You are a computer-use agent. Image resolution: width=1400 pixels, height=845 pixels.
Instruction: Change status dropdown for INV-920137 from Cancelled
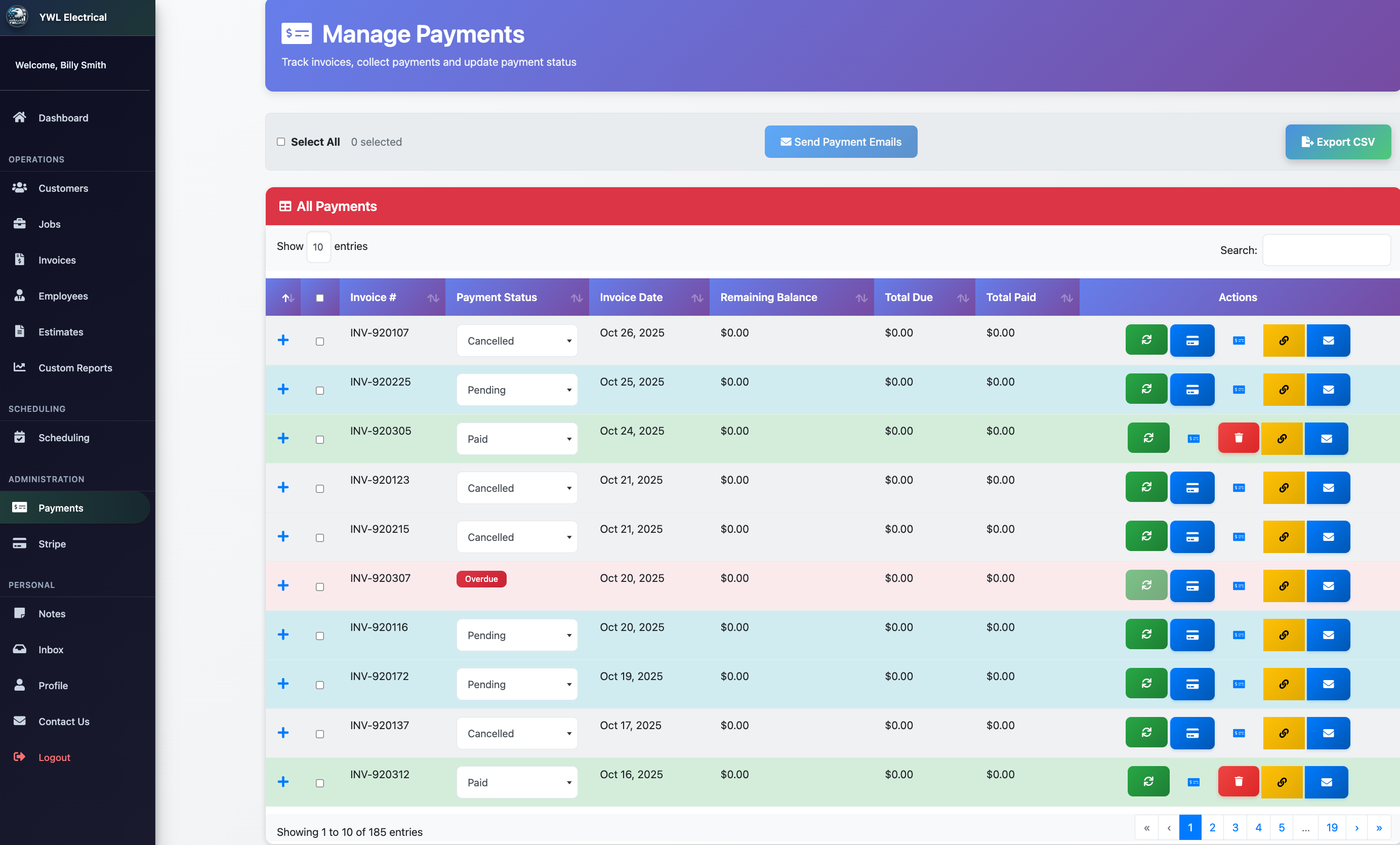pyautogui.click(x=516, y=733)
